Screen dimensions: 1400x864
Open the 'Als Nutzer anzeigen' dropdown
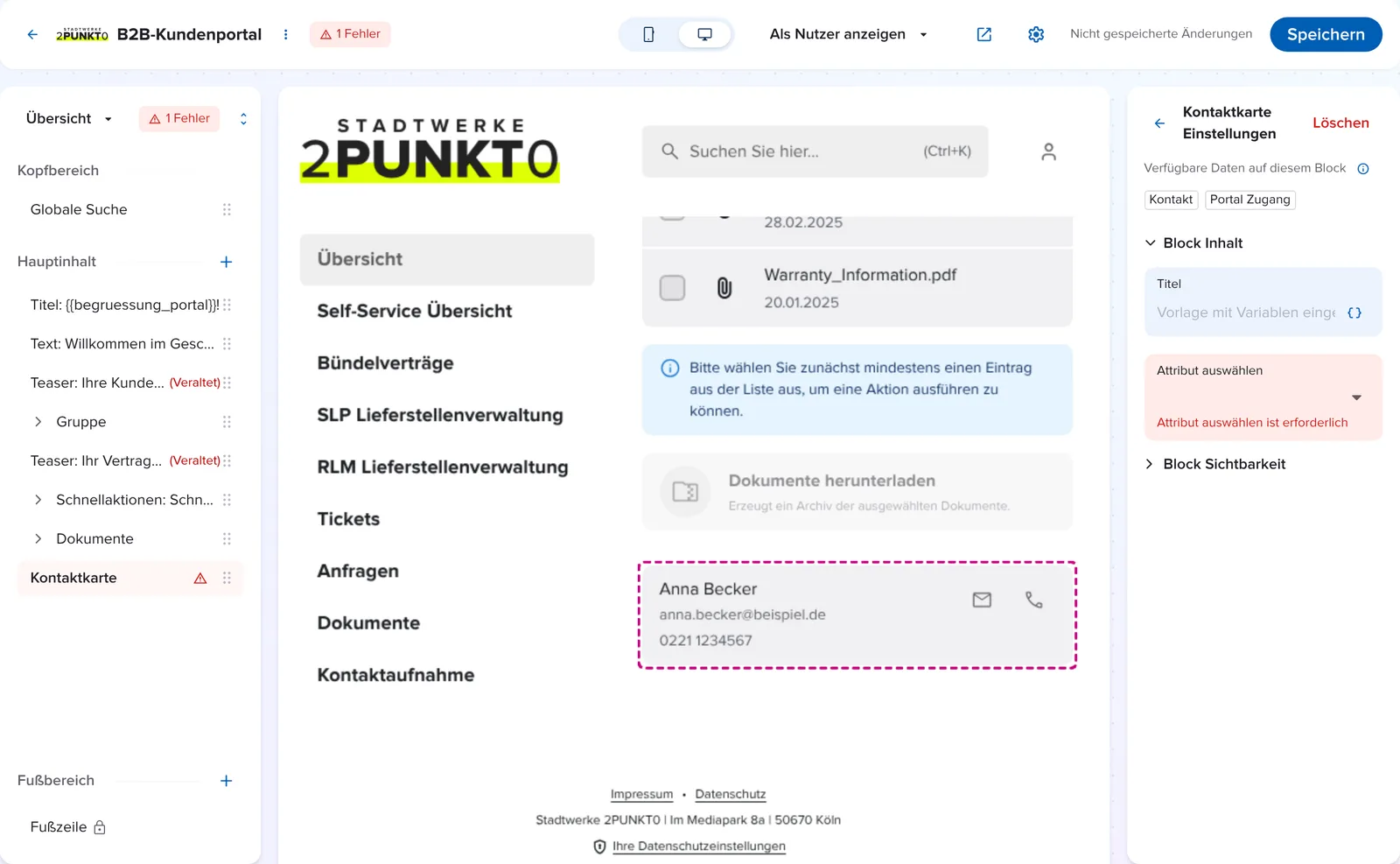[849, 34]
